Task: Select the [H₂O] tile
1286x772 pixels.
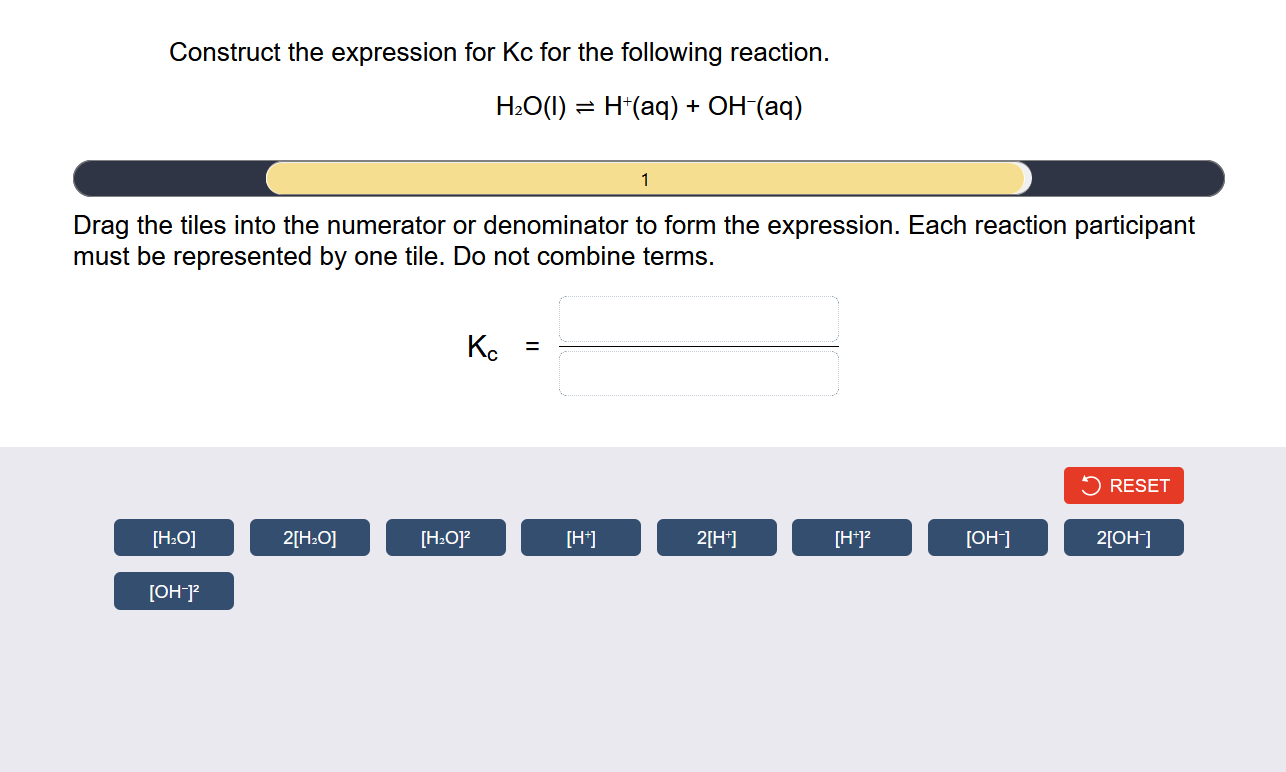Action: pos(173,537)
